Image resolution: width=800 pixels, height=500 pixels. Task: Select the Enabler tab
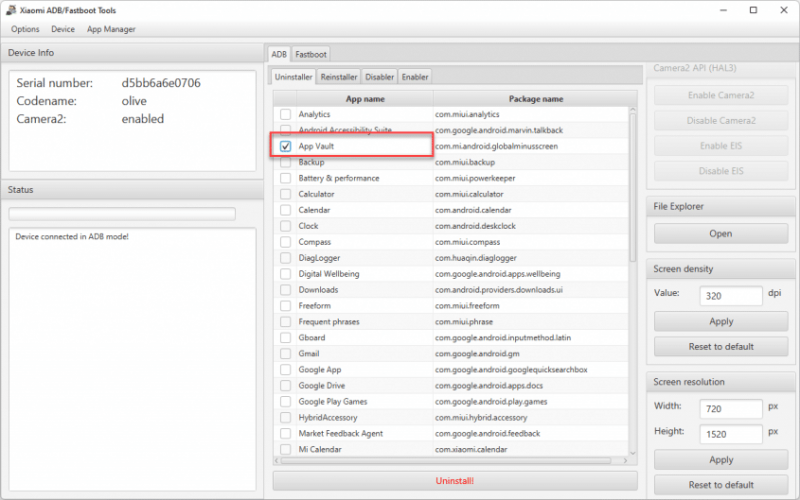coord(415,77)
